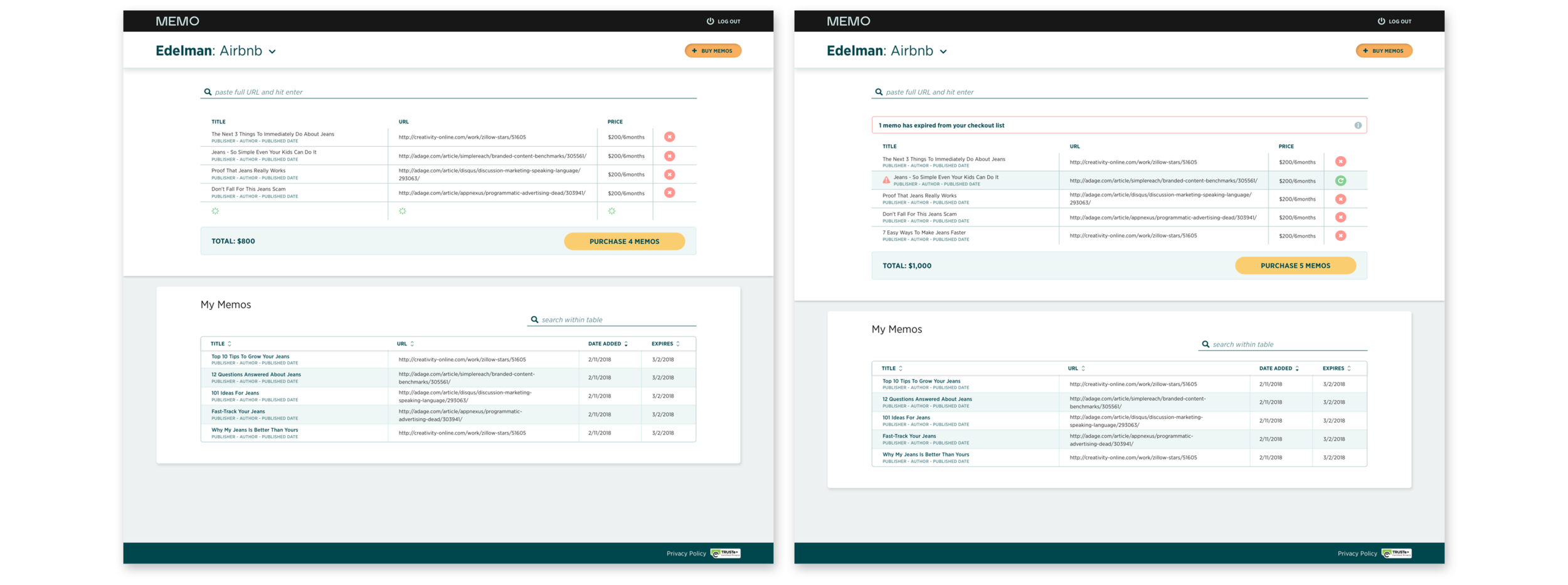Click the '7 Easy Ways To Make Jeans Faster' title

924,233
